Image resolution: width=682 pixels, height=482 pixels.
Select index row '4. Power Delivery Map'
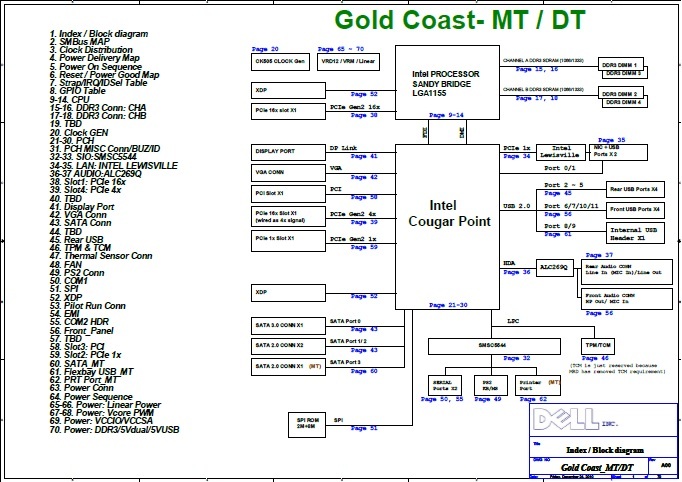(94, 58)
